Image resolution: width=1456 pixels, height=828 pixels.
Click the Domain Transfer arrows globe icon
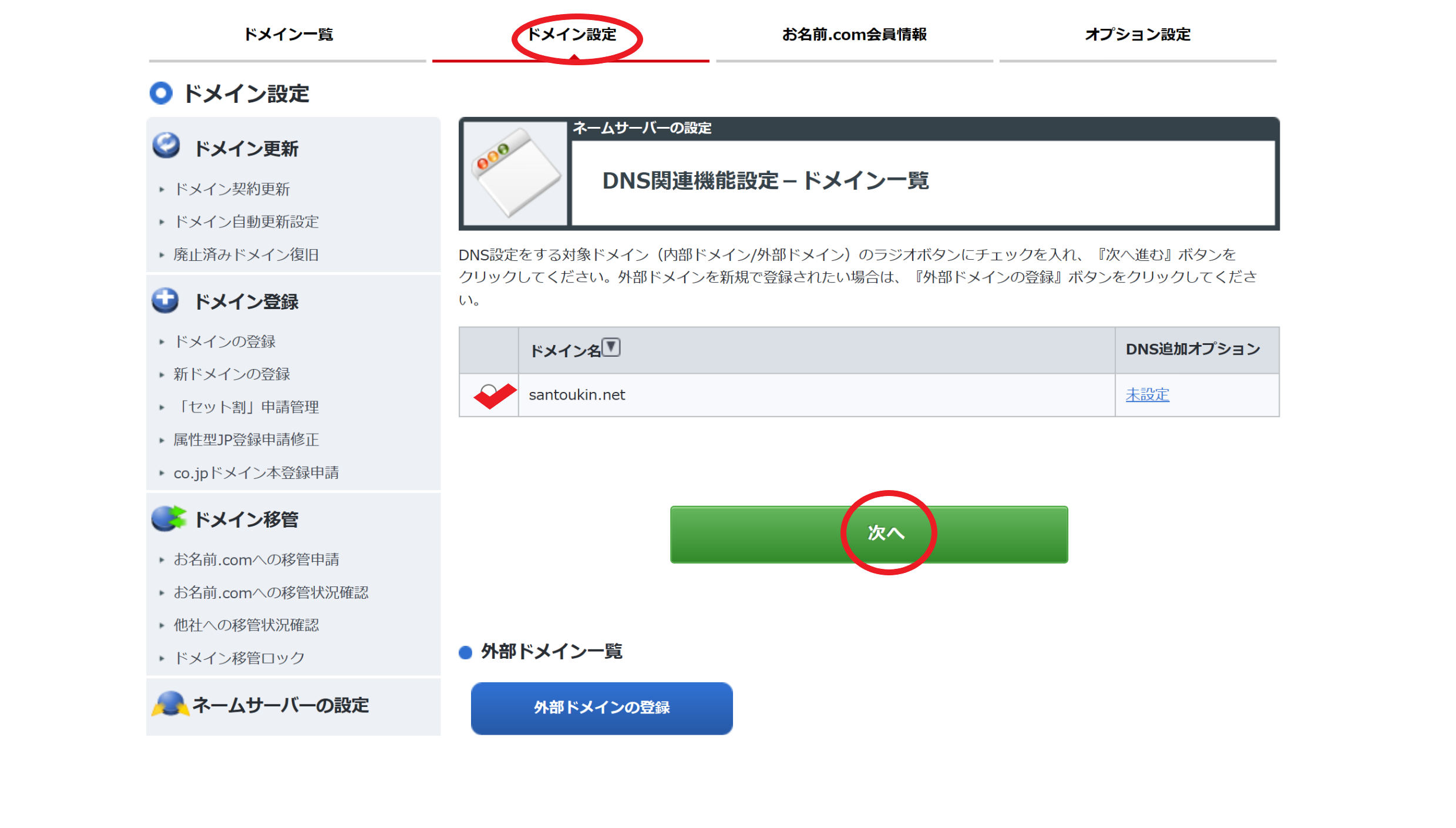(168, 518)
